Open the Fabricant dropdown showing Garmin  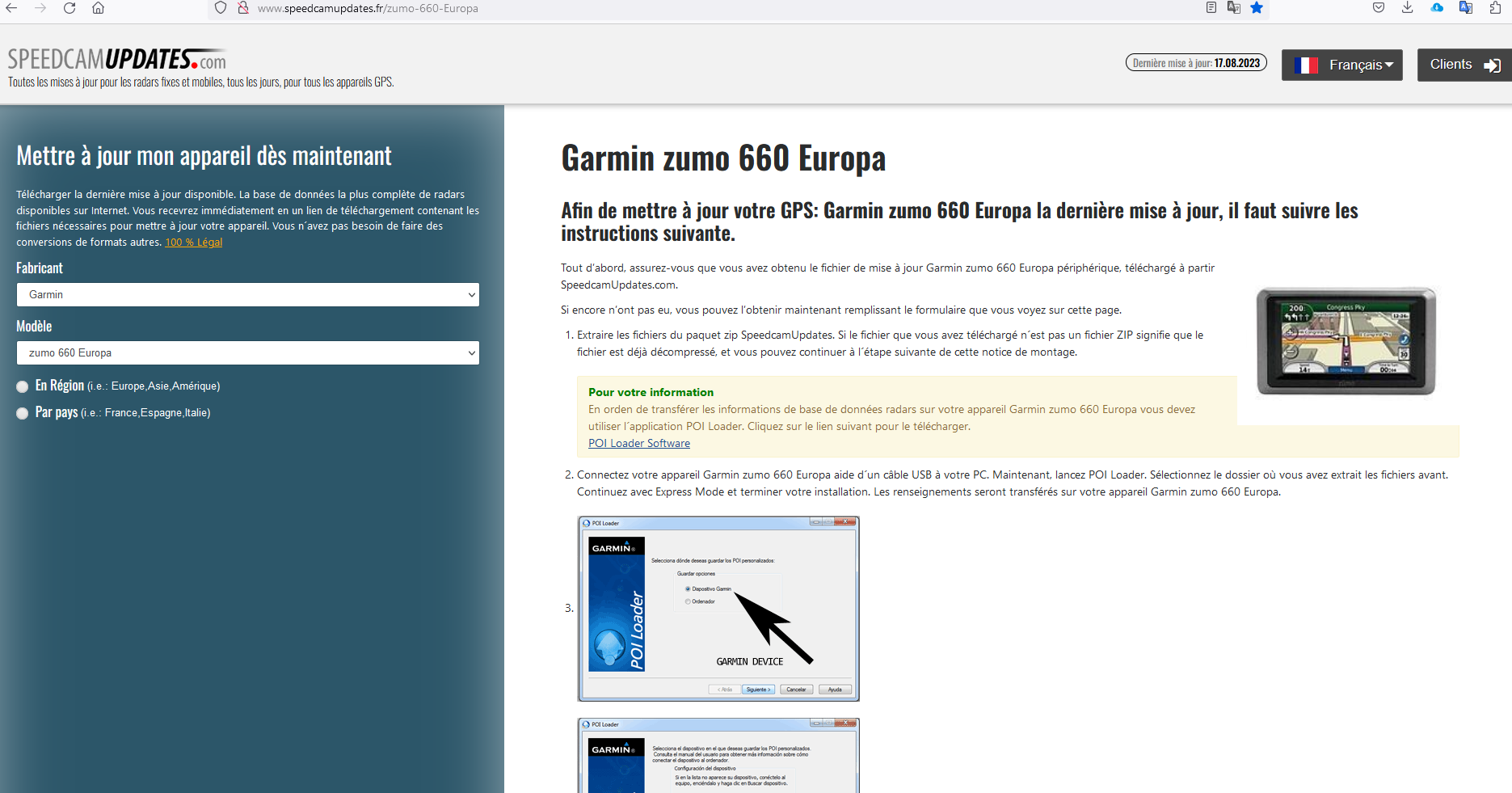(248, 294)
